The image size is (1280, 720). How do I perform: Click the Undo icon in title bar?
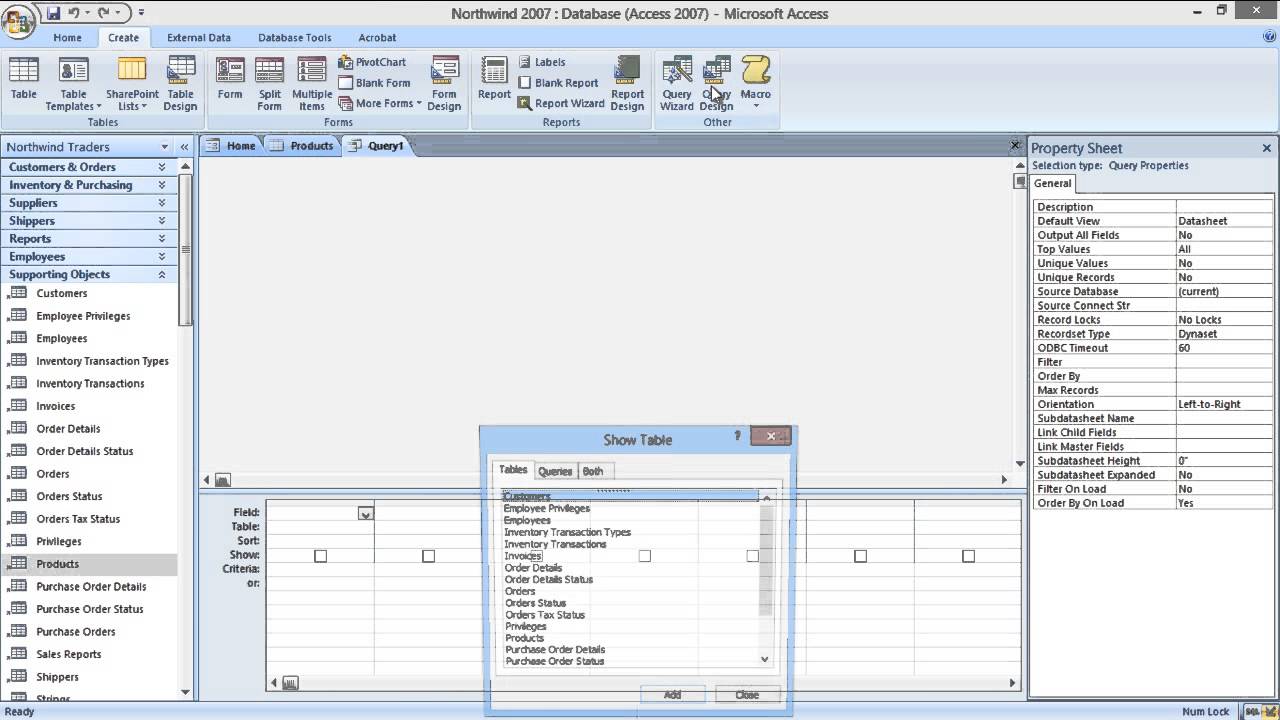click(x=73, y=13)
